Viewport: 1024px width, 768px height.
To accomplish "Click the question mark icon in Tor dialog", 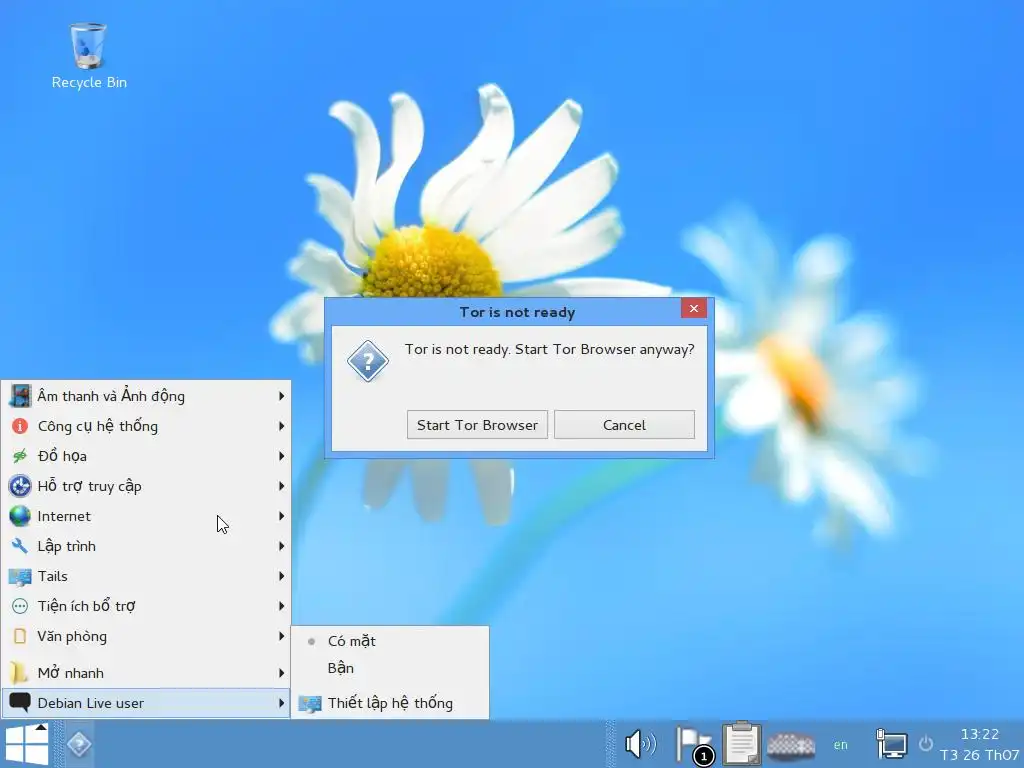I will (368, 360).
